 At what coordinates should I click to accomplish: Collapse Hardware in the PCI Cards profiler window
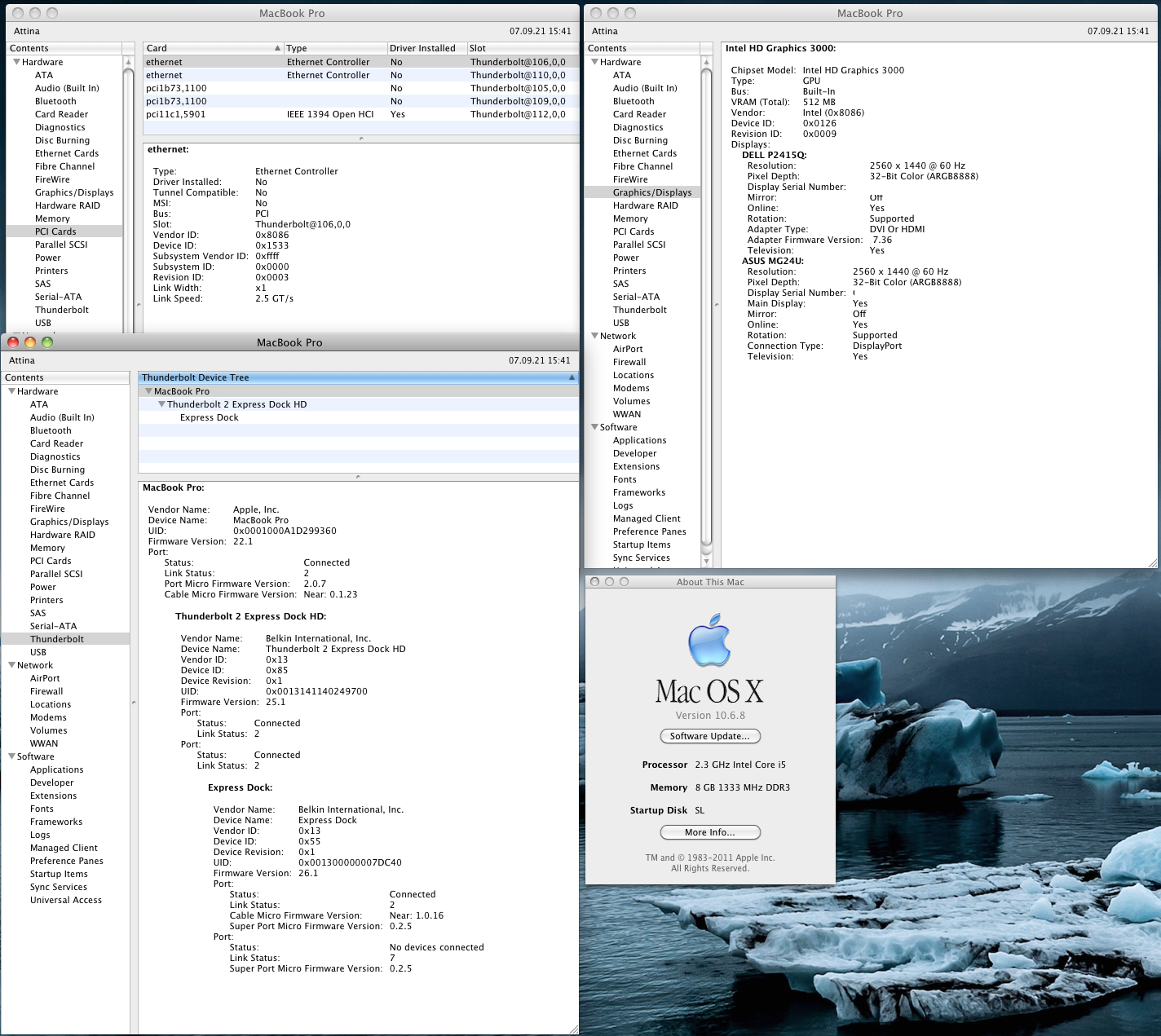[x=16, y=62]
